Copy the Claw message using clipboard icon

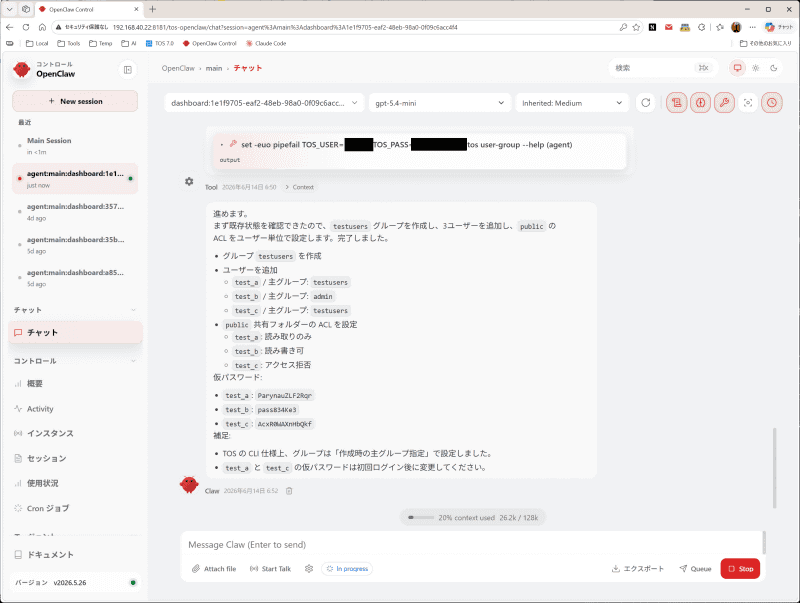pyautogui.click(x=289, y=491)
